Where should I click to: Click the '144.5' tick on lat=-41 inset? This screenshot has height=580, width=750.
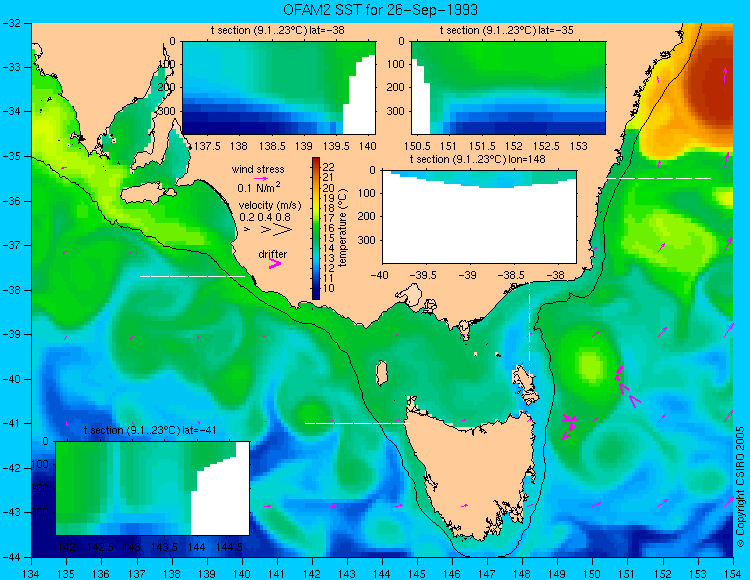(x=230, y=547)
